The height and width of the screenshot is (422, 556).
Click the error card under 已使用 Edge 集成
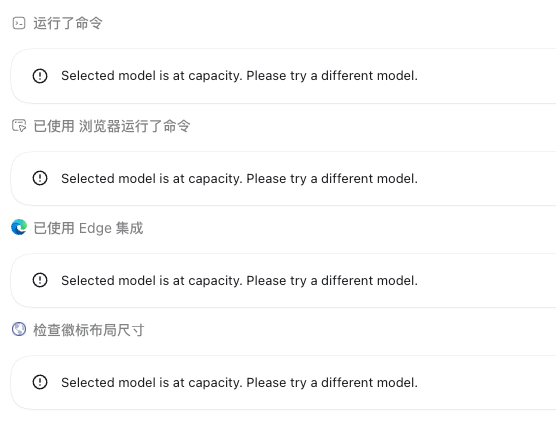283,281
